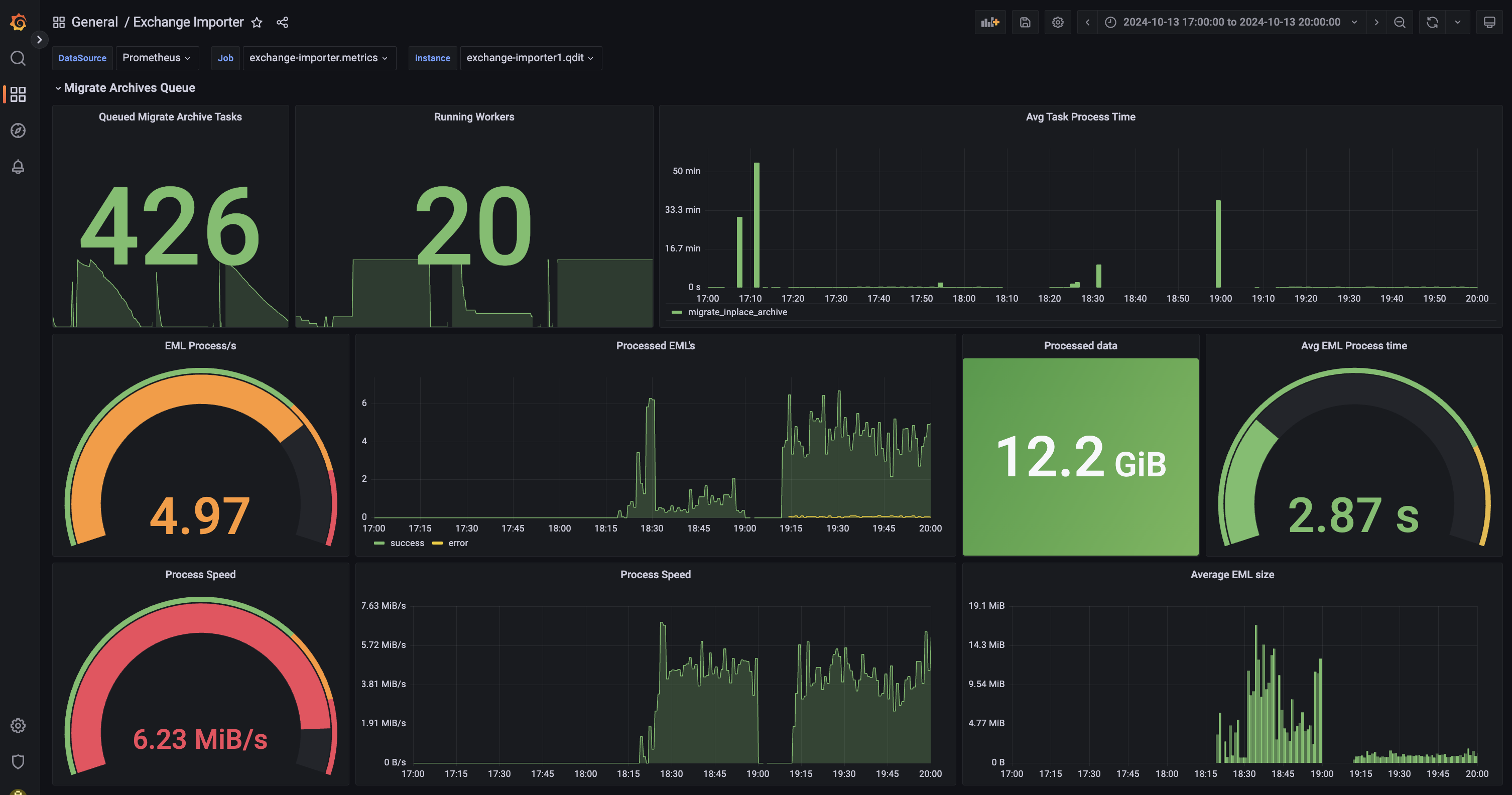Open the Prometheus datasource dropdown
1512x795 pixels.
click(156, 58)
